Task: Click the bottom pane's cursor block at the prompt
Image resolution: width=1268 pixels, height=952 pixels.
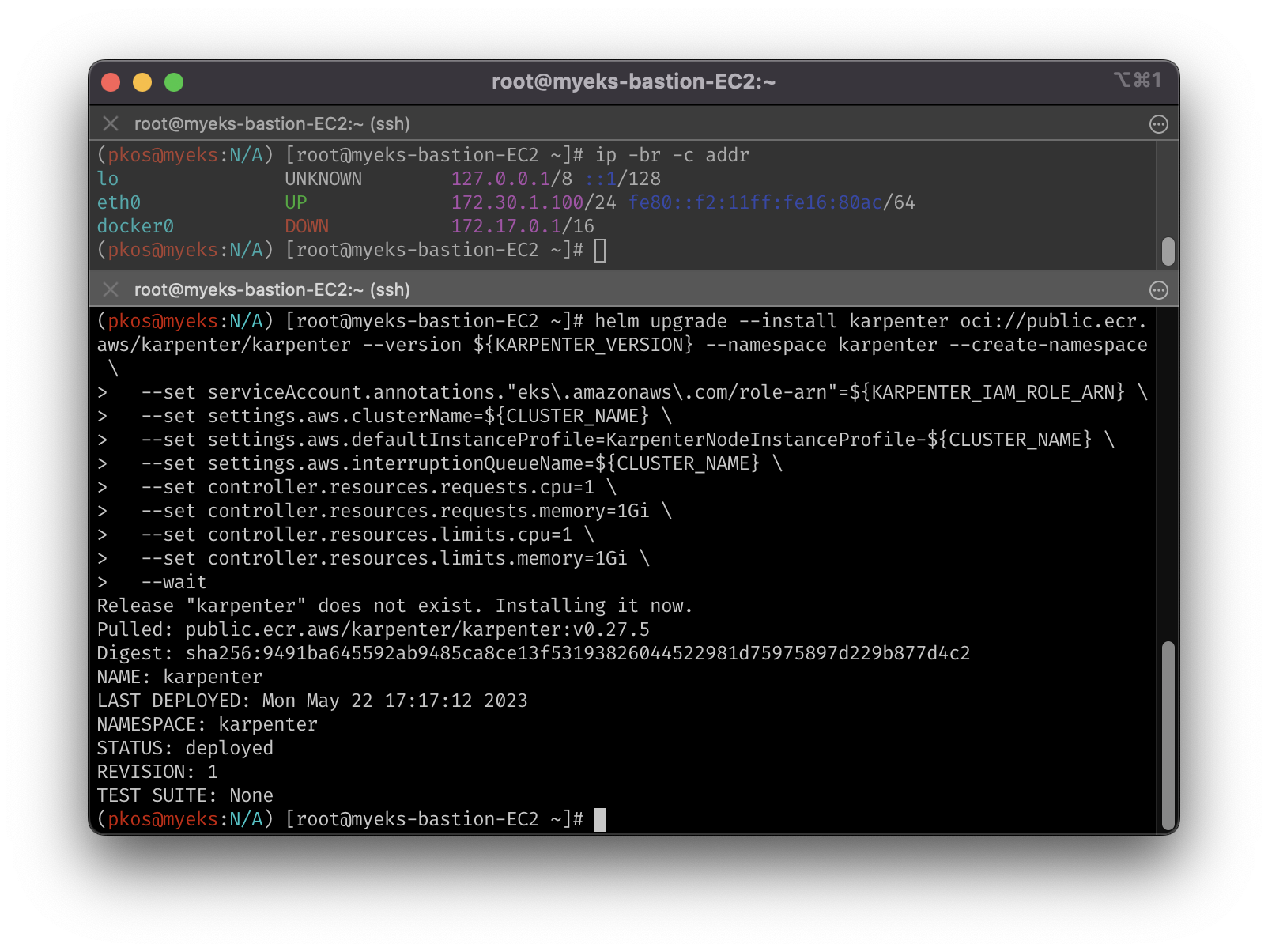Action: [x=600, y=819]
